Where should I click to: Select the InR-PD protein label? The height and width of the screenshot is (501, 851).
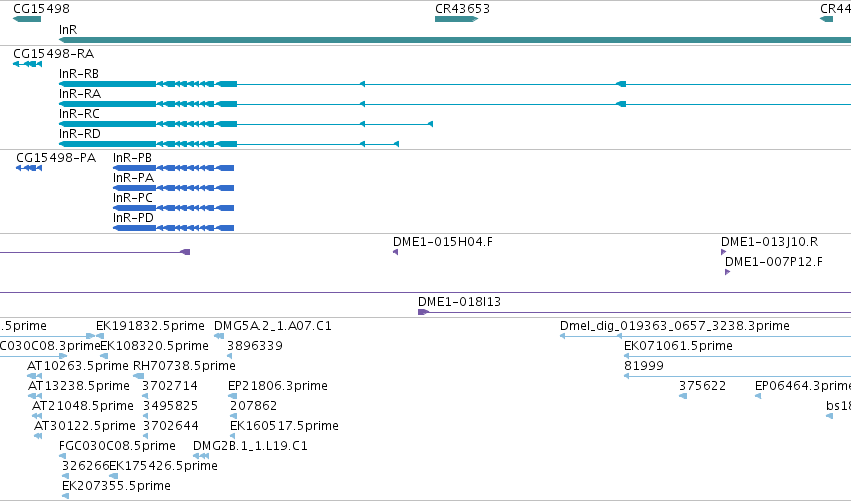click(x=134, y=218)
